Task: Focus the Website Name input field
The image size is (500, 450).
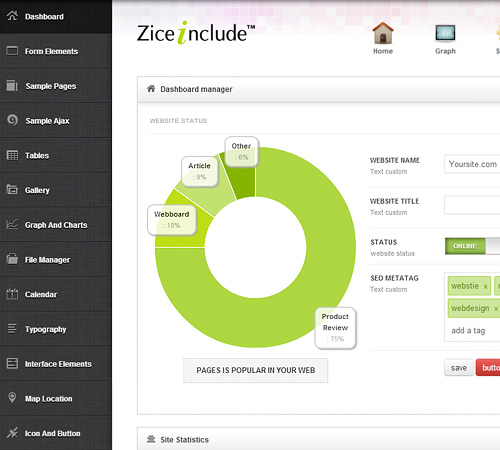Action: tap(472, 164)
